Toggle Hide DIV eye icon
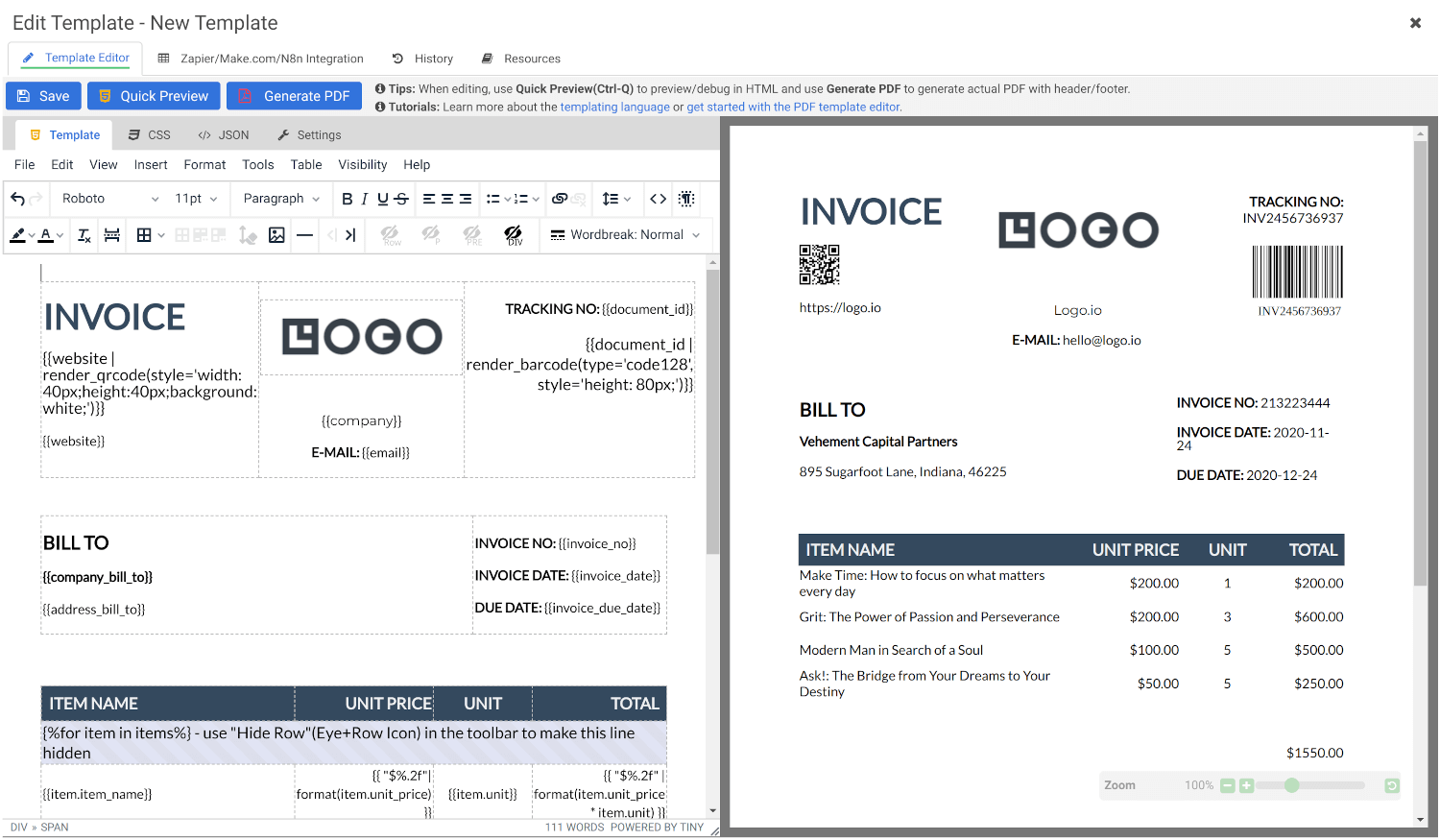 [514, 235]
